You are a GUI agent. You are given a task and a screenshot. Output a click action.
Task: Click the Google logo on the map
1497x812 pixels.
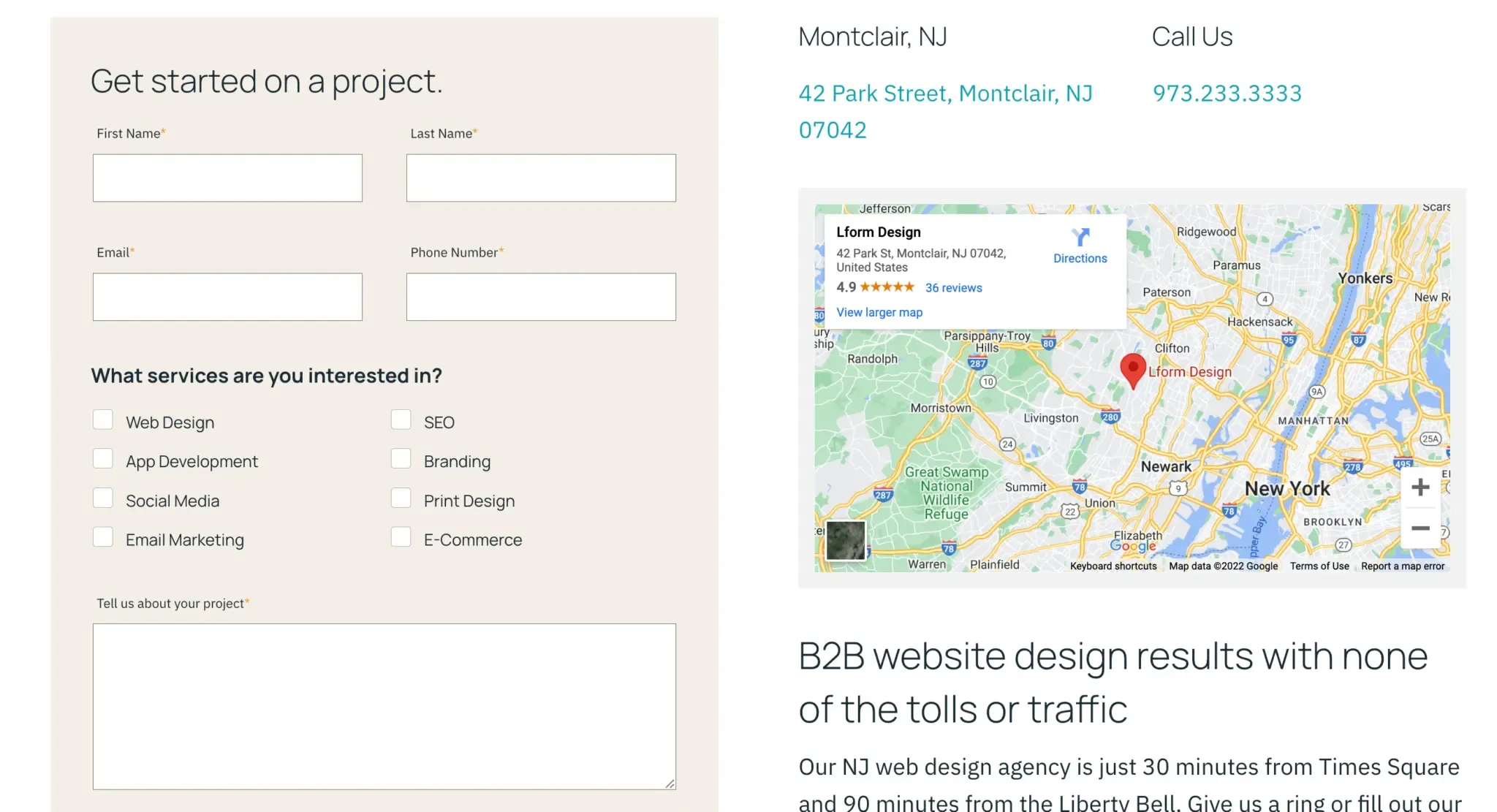point(1134,545)
